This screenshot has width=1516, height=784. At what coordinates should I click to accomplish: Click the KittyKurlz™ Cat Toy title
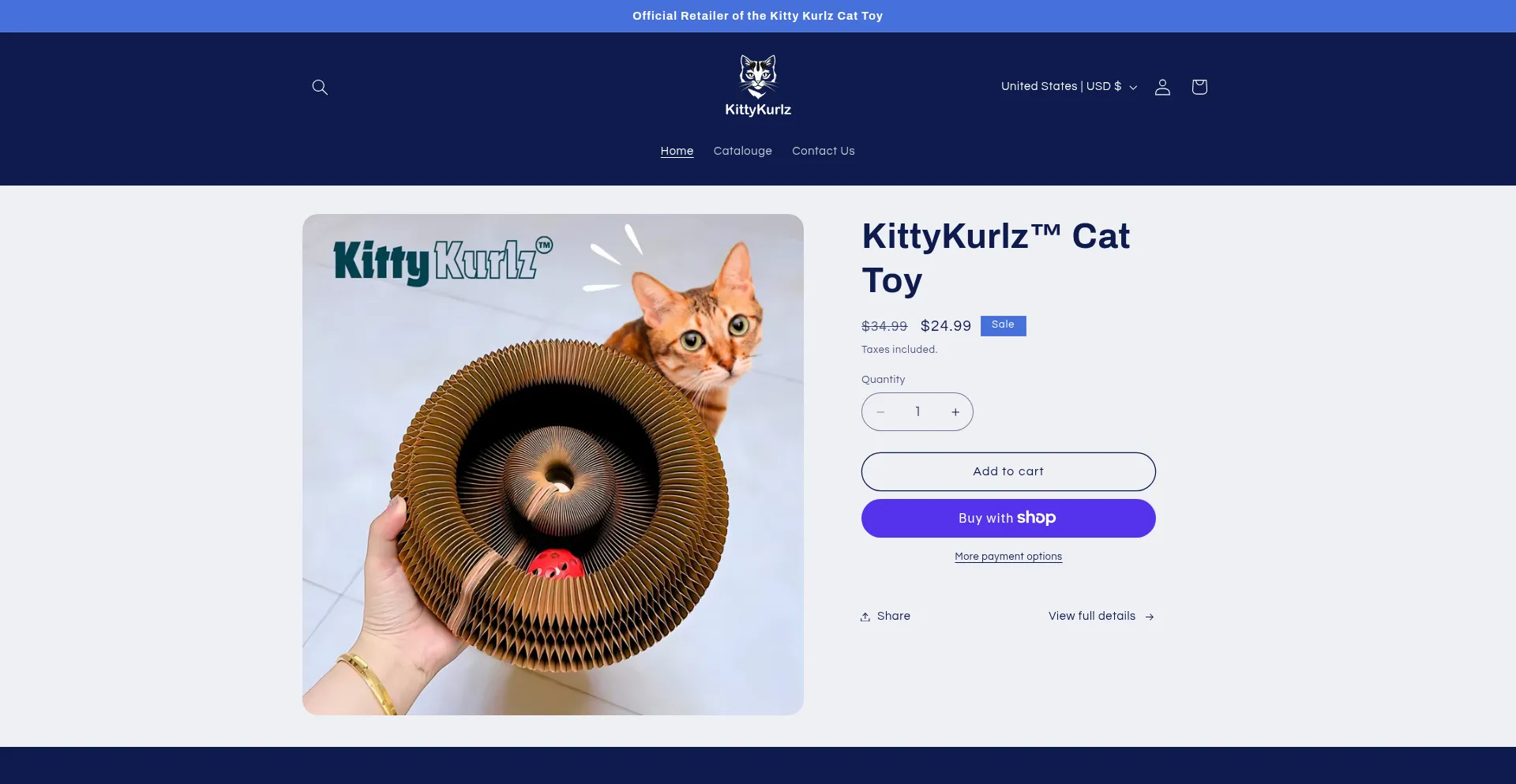995,257
